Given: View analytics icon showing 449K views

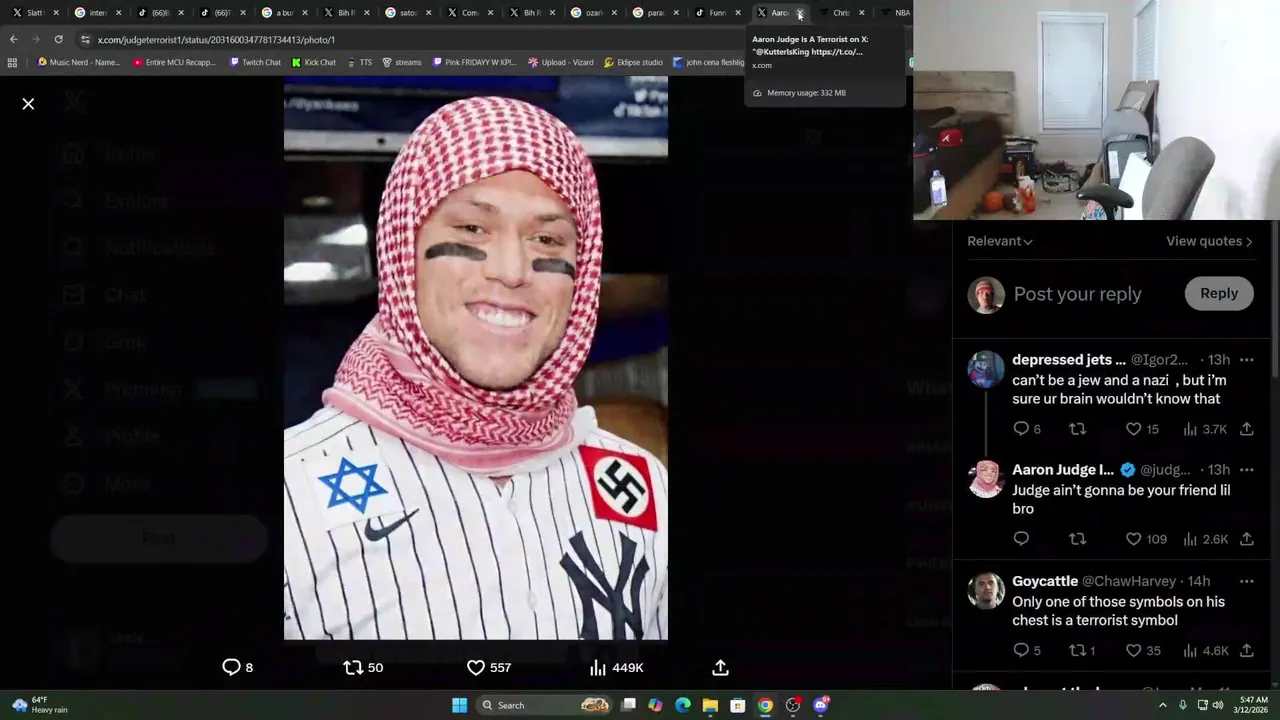Looking at the screenshot, I should 616,667.
